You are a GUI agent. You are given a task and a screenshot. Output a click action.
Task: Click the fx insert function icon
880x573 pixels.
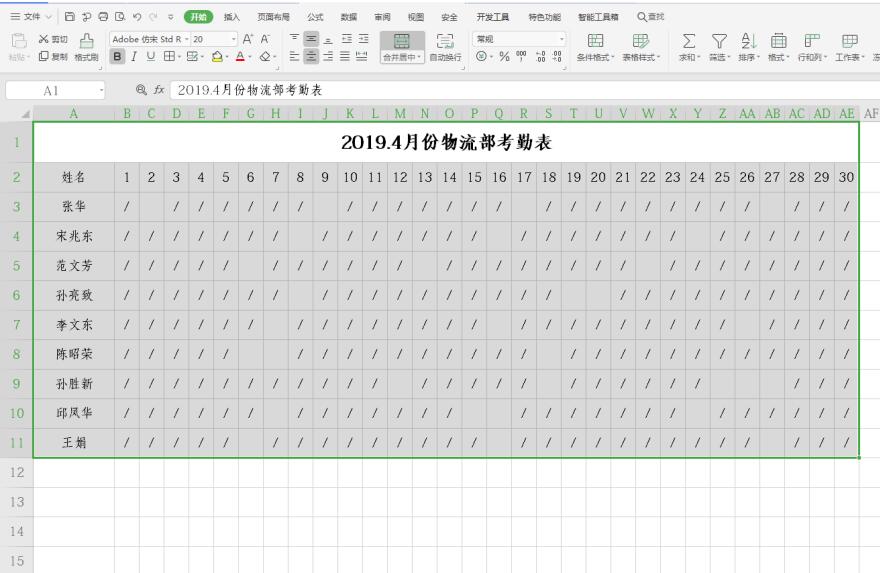(x=159, y=90)
